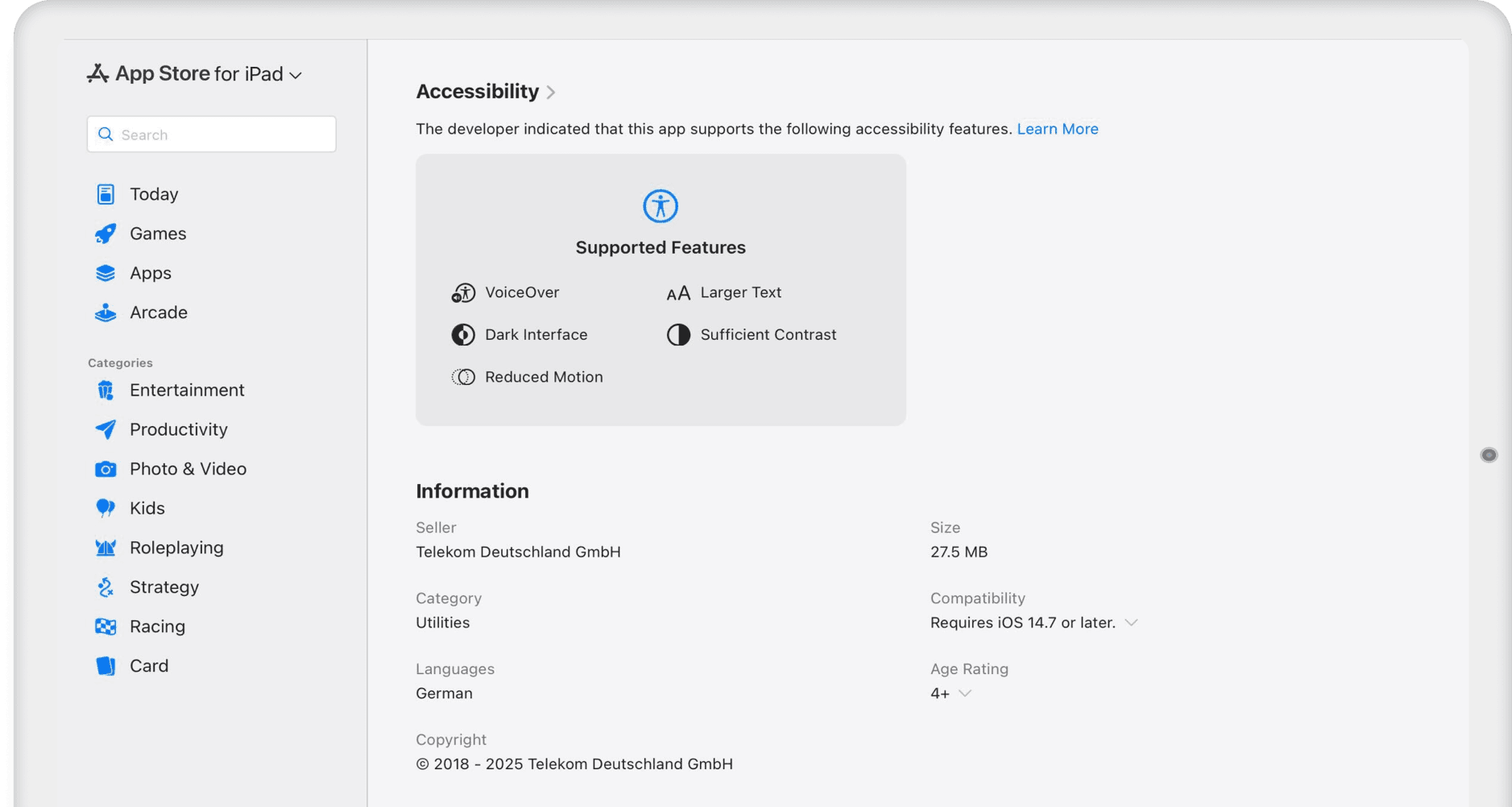Open the Apps section icon
This screenshot has height=807, width=1512.
coord(105,273)
